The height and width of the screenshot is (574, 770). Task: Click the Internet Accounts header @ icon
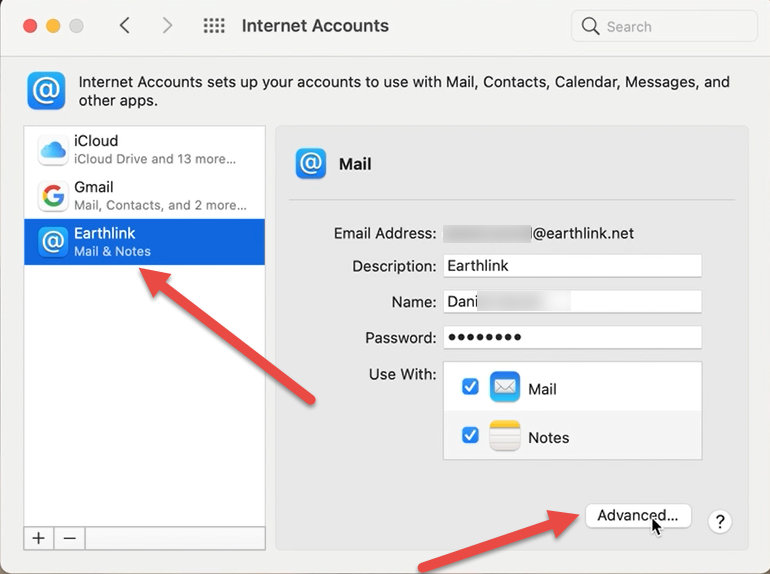(x=46, y=91)
